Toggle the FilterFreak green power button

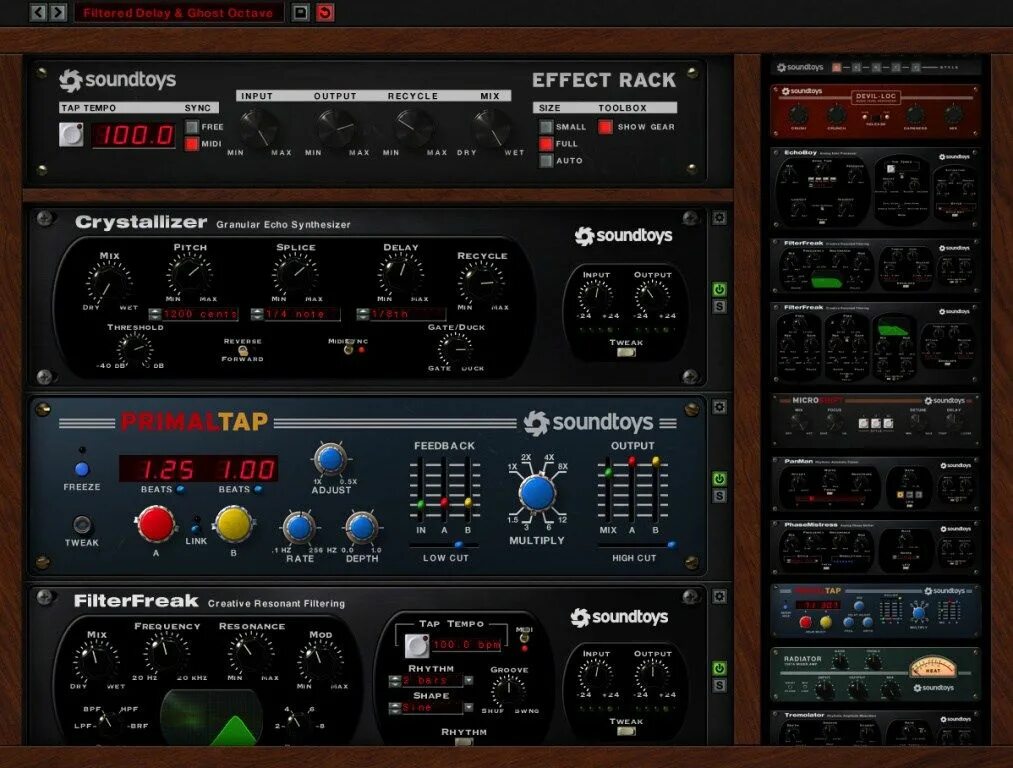(x=719, y=669)
